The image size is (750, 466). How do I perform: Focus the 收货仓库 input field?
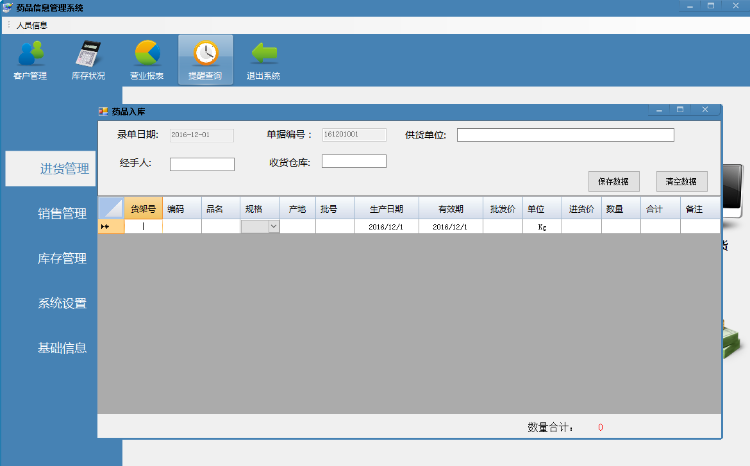354,161
